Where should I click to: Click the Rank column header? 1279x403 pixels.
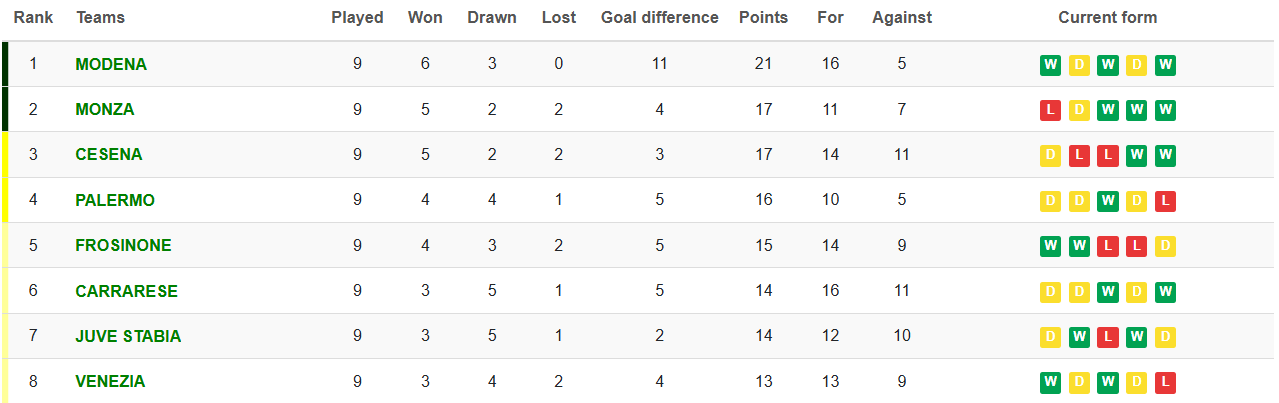coord(33,17)
